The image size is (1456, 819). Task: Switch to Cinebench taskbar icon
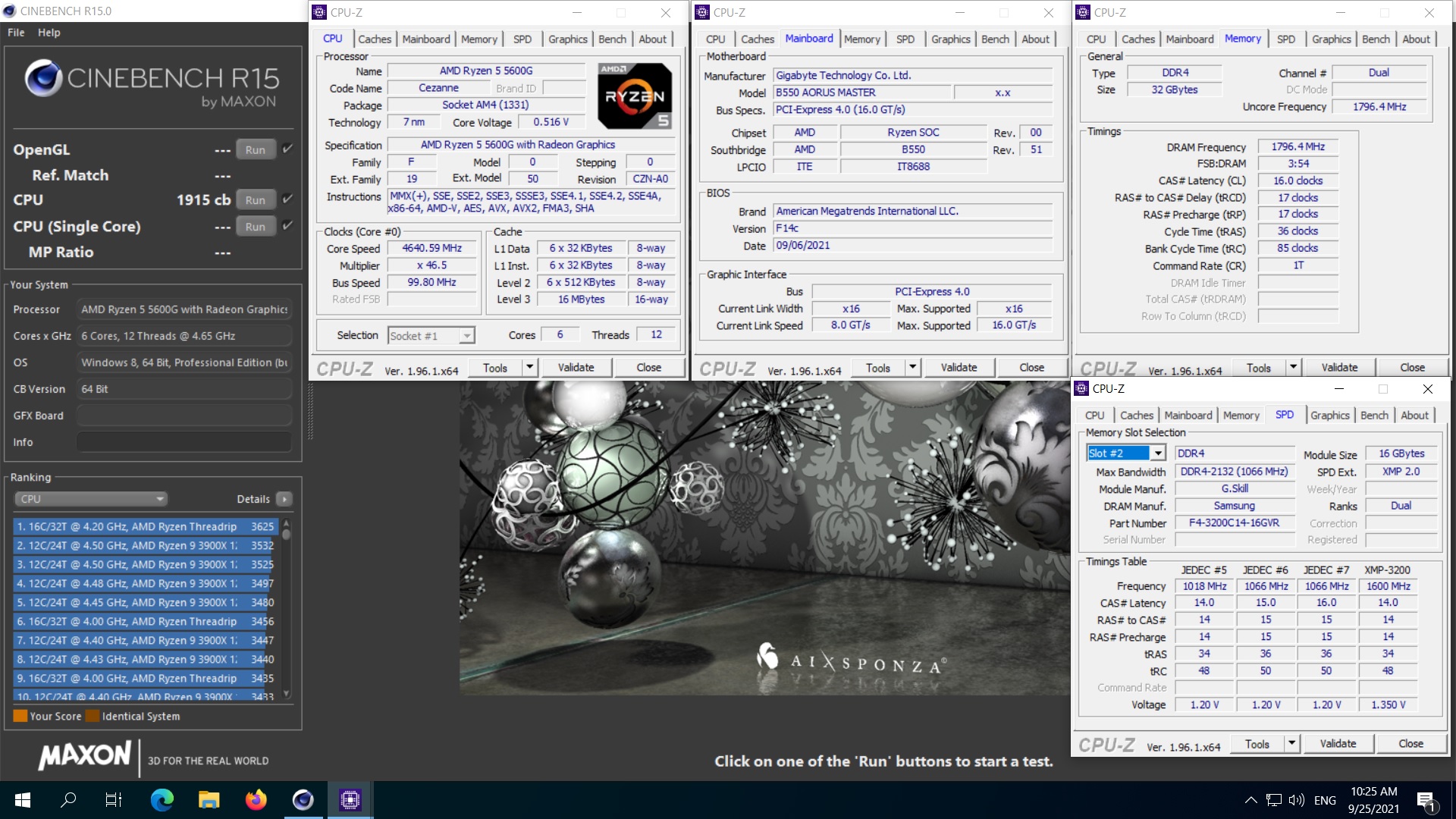point(303,800)
